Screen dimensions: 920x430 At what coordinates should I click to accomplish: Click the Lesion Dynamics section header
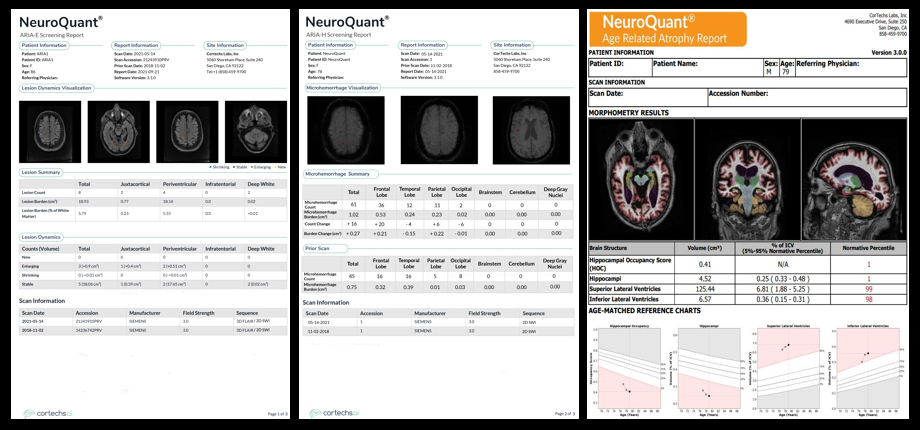pyautogui.click(x=43, y=237)
